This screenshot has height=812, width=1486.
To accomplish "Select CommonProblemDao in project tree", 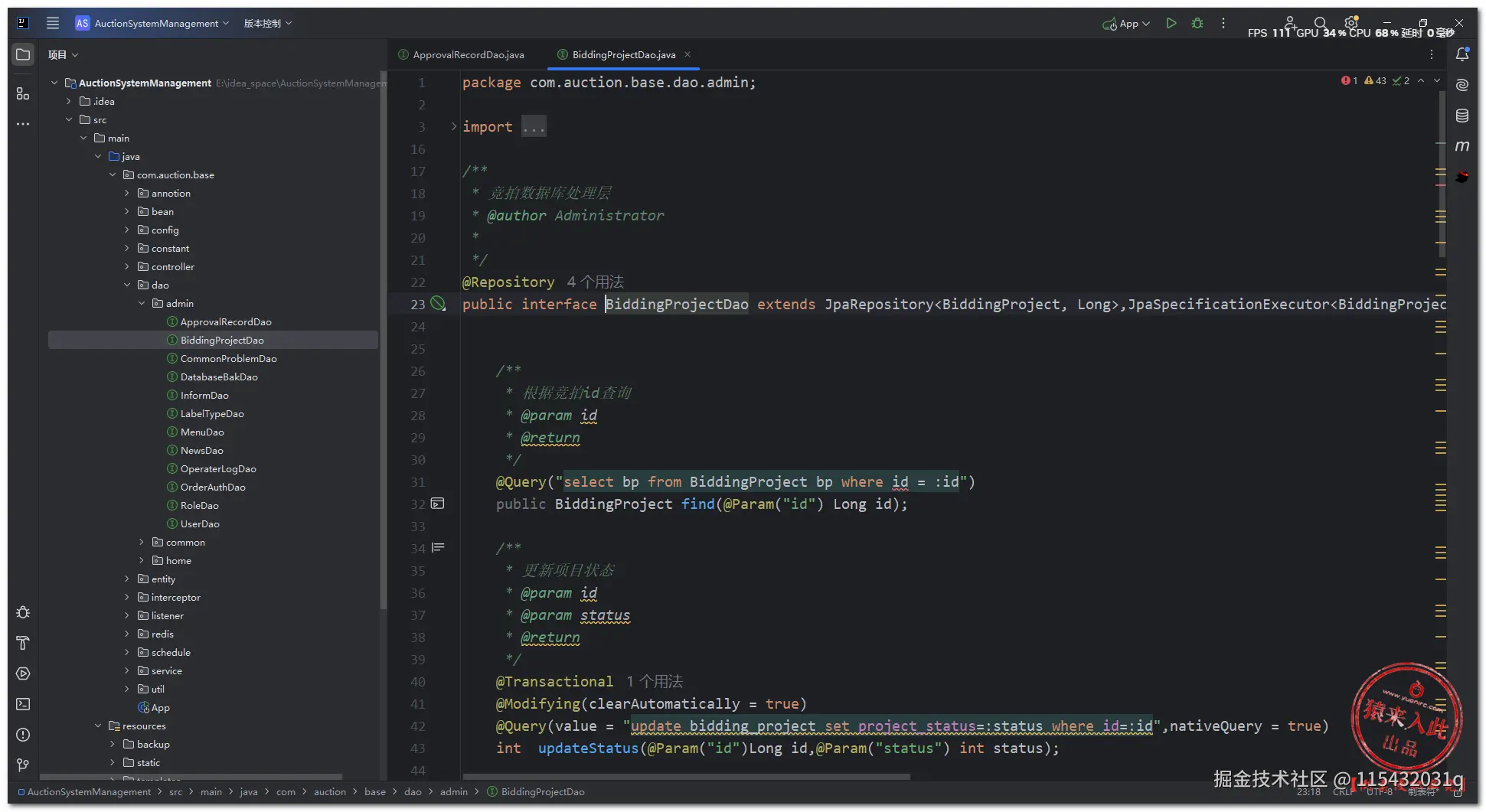I will (228, 358).
